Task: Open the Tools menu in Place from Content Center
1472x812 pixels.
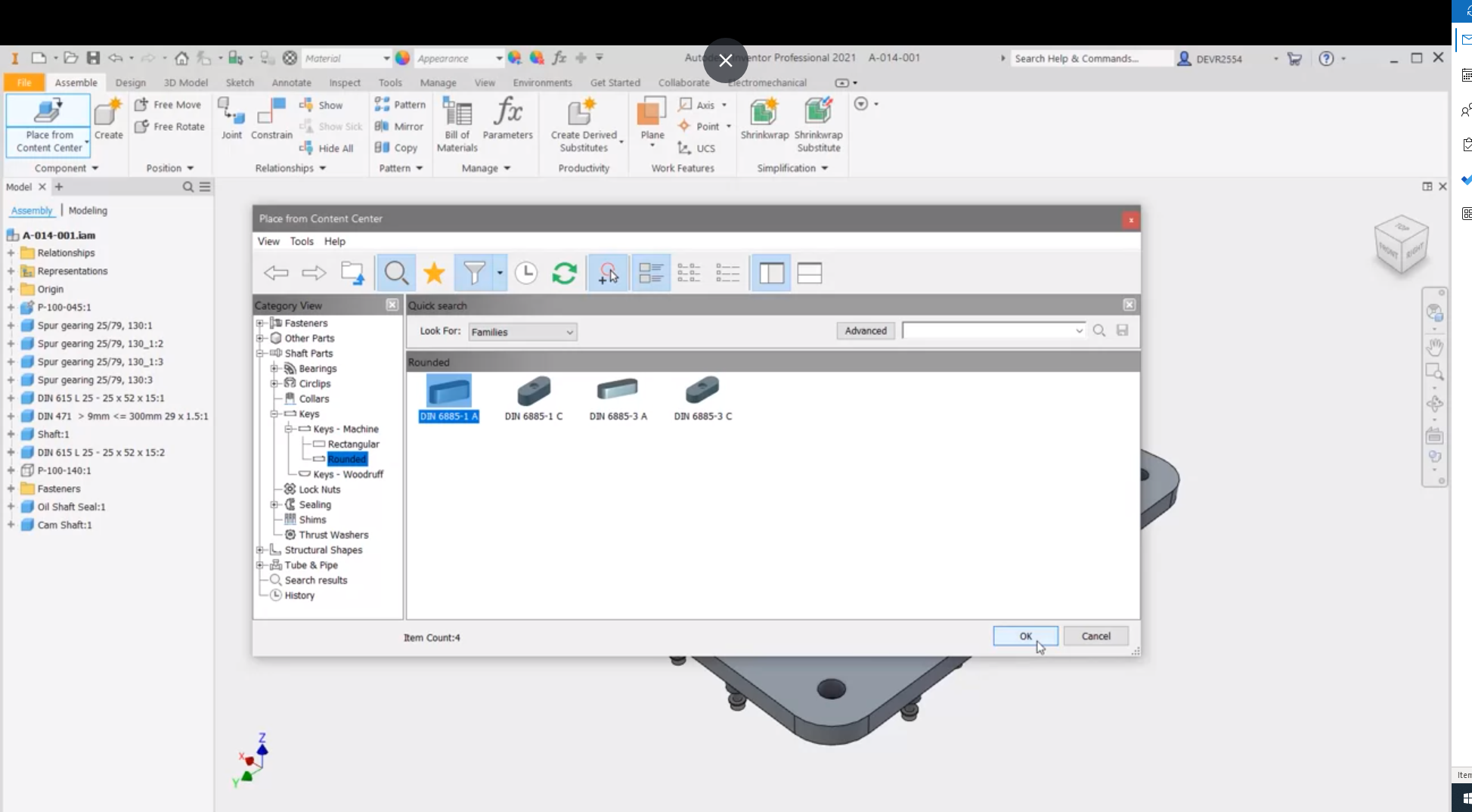Action: (x=302, y=241)
